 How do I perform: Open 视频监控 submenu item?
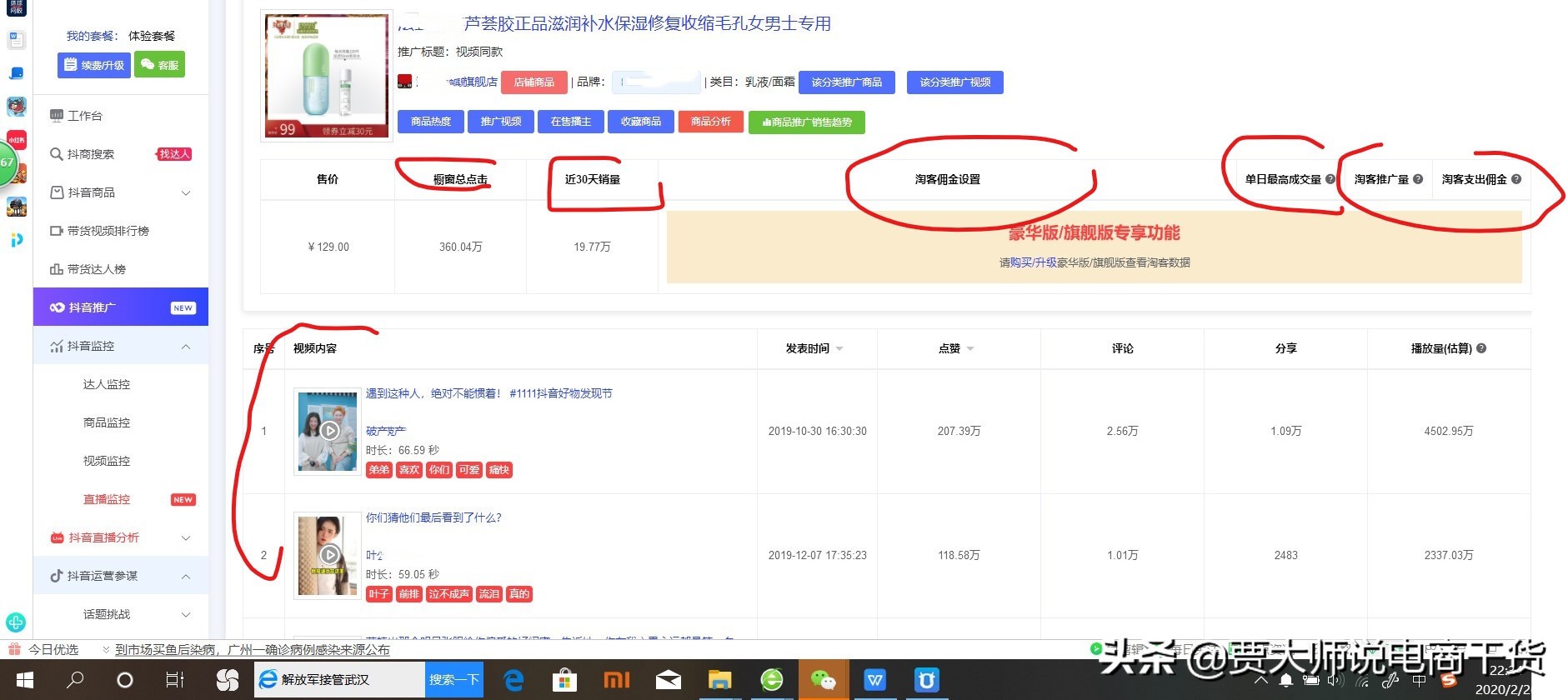coord(107,461)
